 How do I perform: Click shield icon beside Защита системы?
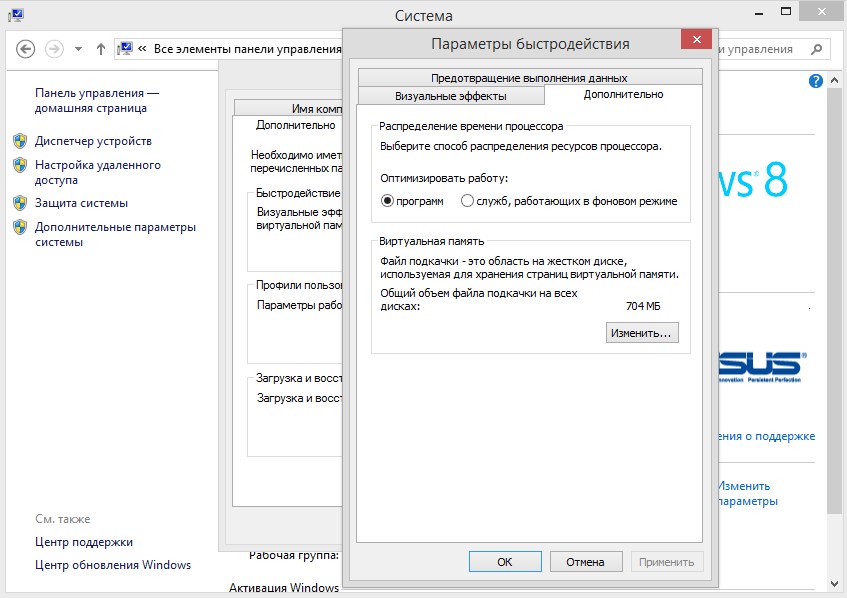tap(20, 203)
